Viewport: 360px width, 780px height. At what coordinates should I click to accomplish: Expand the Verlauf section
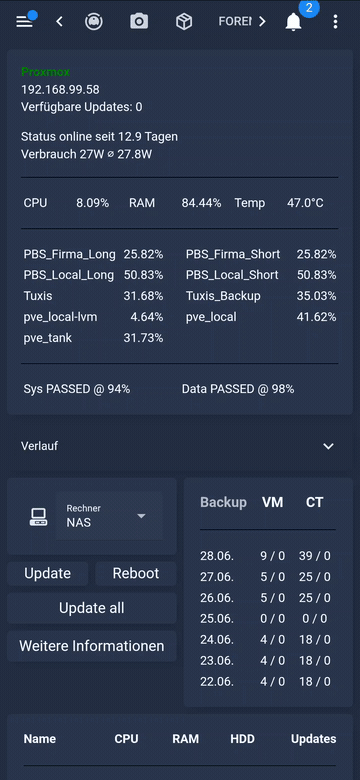coord(180,446)
